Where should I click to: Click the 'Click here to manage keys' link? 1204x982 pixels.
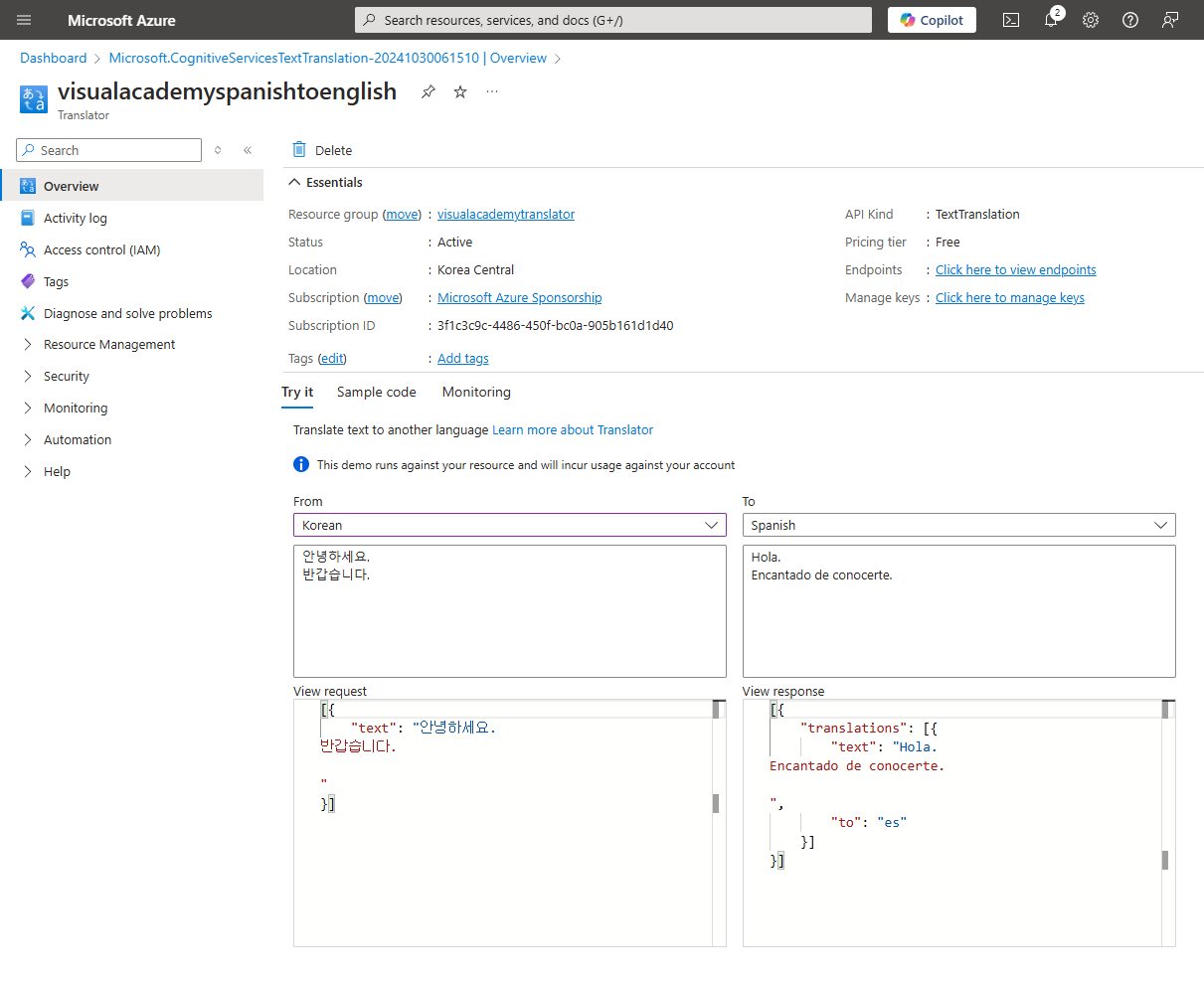click(x=1009, y=298)
